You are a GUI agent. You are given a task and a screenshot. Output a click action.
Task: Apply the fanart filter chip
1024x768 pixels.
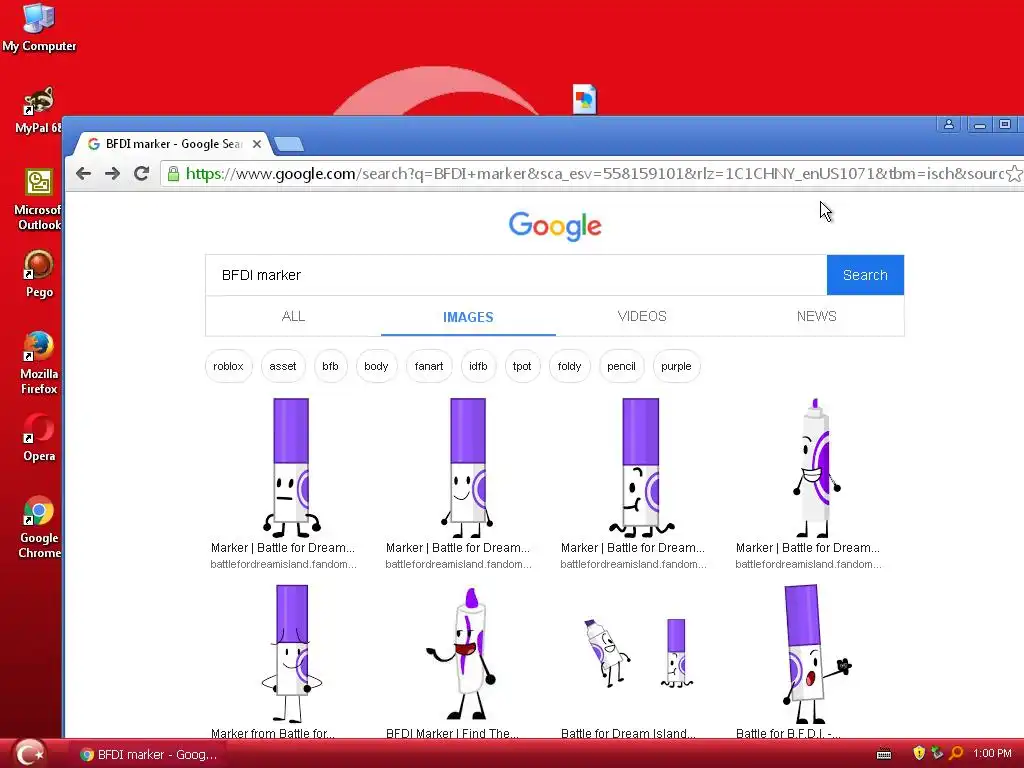pos(429,366)
